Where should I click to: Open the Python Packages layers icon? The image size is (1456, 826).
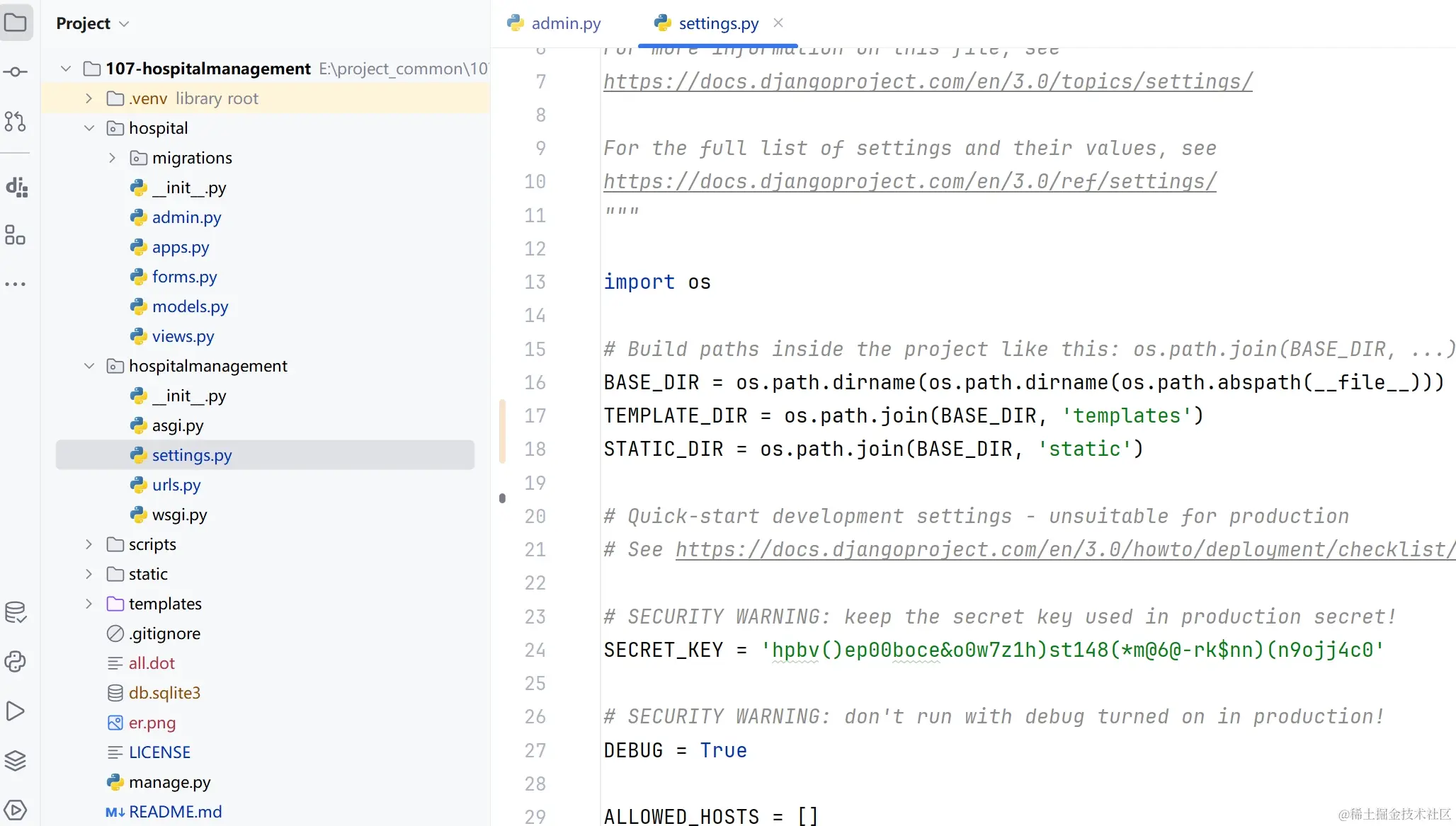(16, 760)
